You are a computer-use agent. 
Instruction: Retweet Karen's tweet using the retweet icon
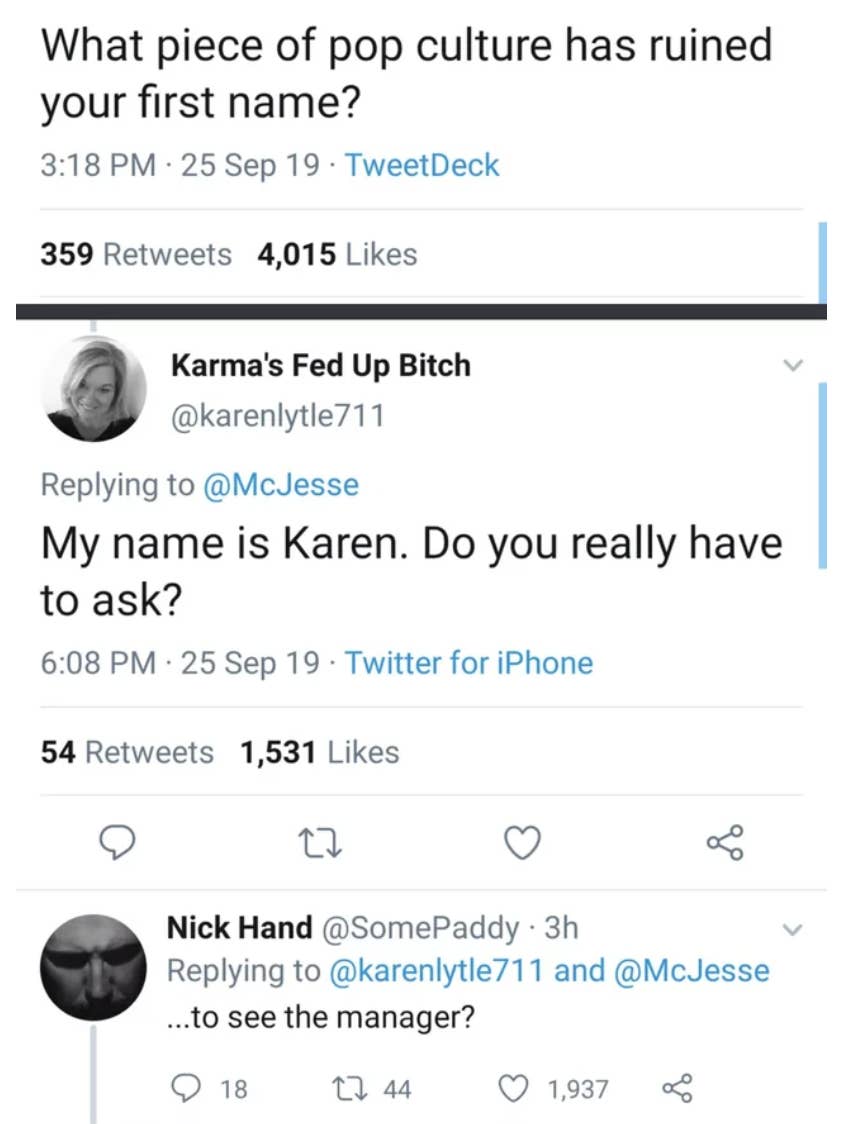(320, 843)
